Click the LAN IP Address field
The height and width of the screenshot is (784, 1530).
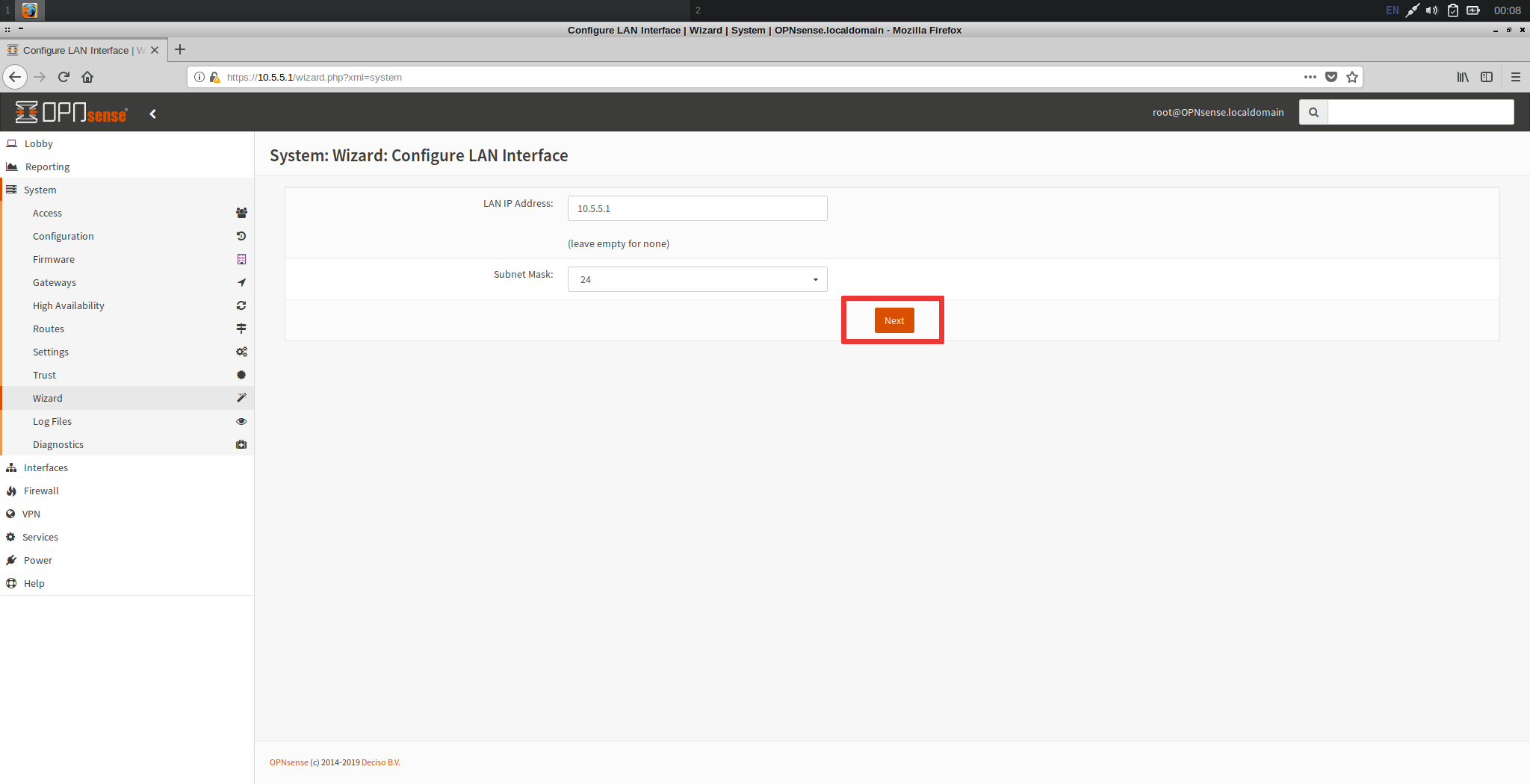click(x=697, y=208)
